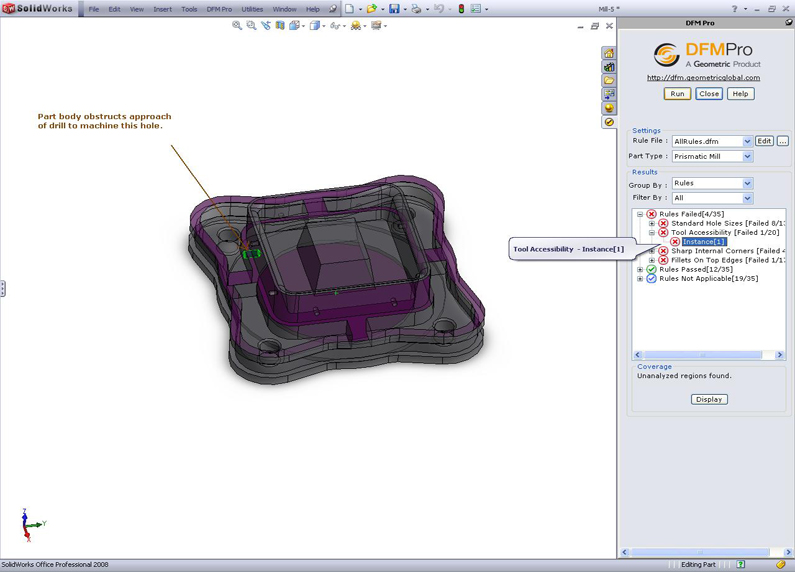
Task: Expand the Standard Hole Sizes node
Action: [x=652, y=224]
